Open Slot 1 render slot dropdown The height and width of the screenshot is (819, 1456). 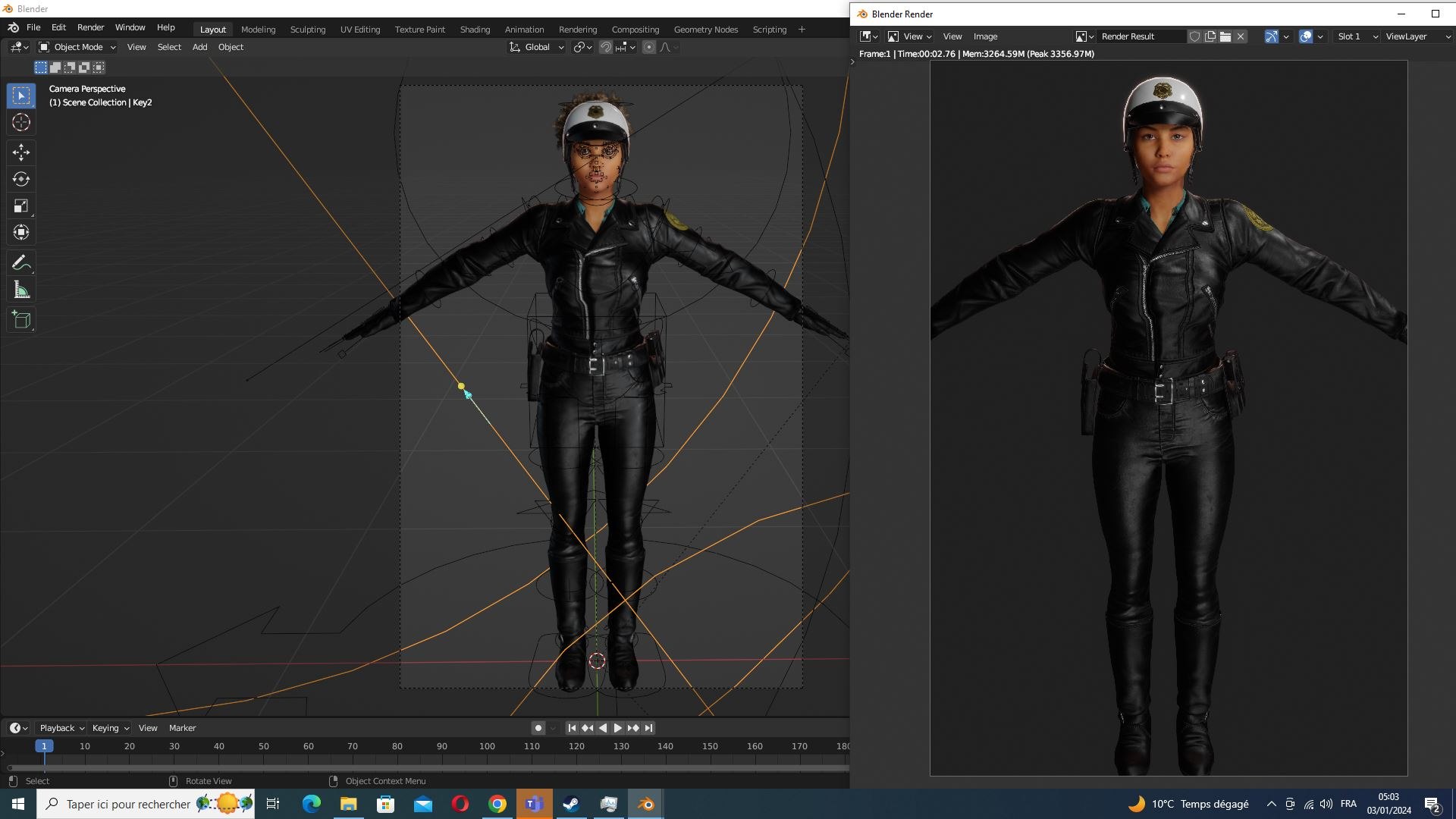[1357, 36]
